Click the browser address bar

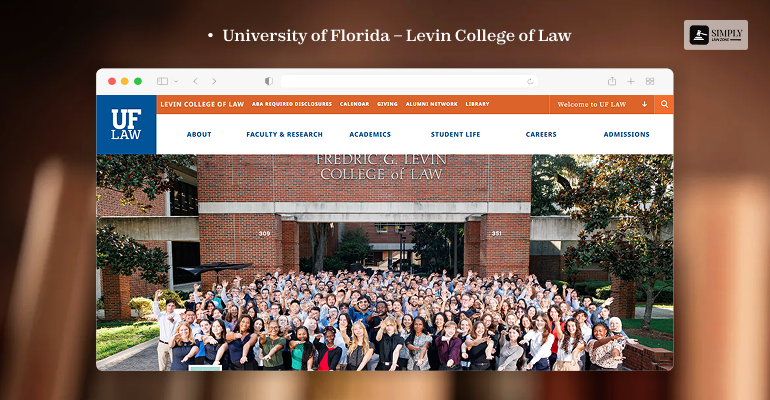point(409,81)
